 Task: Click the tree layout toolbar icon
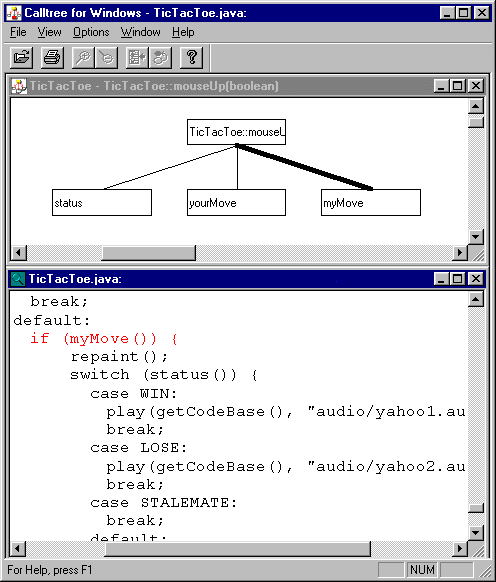[x=137, y=58]
